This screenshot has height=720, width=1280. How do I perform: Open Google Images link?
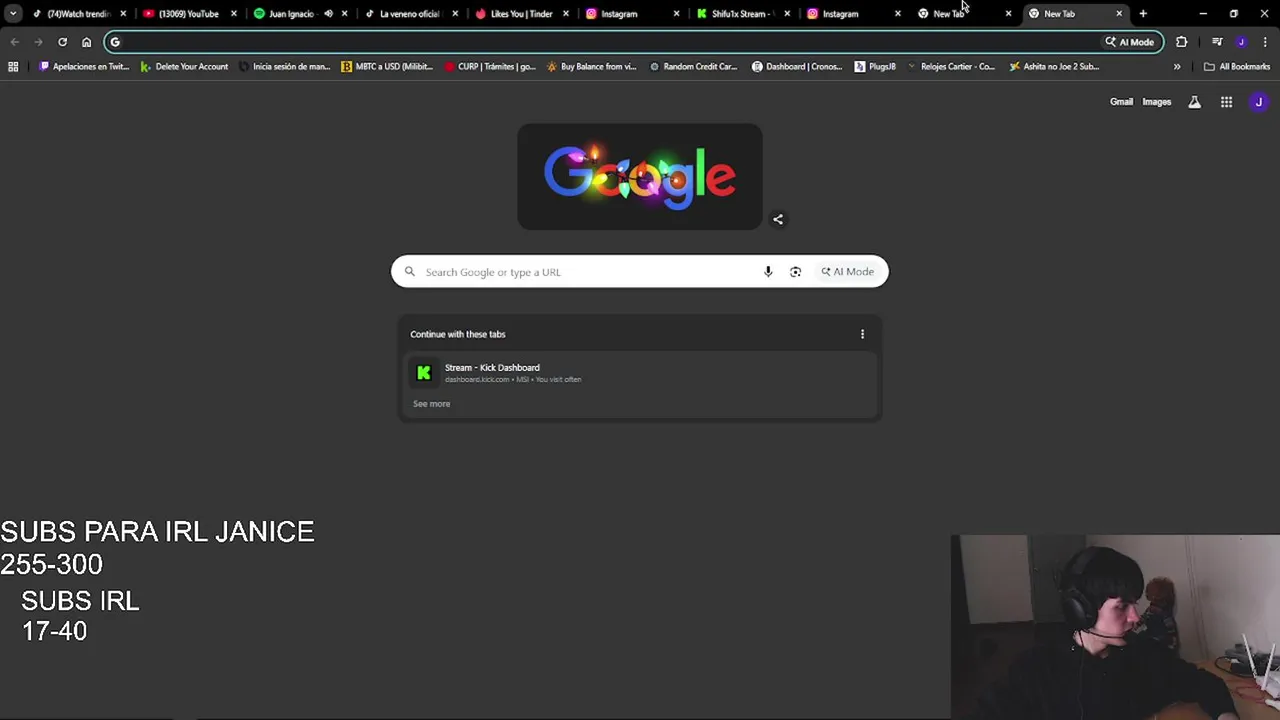point(1157,102)
